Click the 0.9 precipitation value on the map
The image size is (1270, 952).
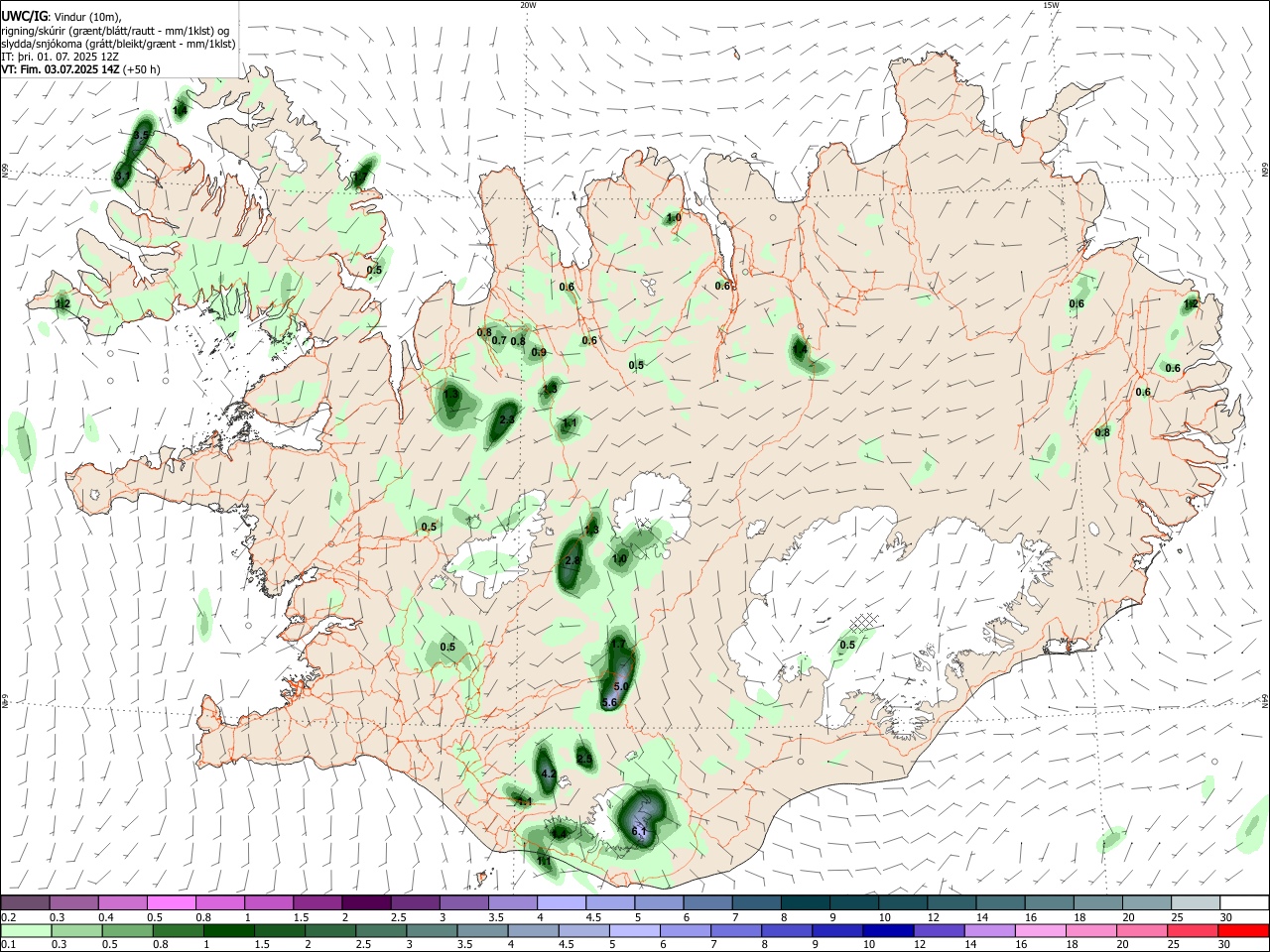coord(539,352)
